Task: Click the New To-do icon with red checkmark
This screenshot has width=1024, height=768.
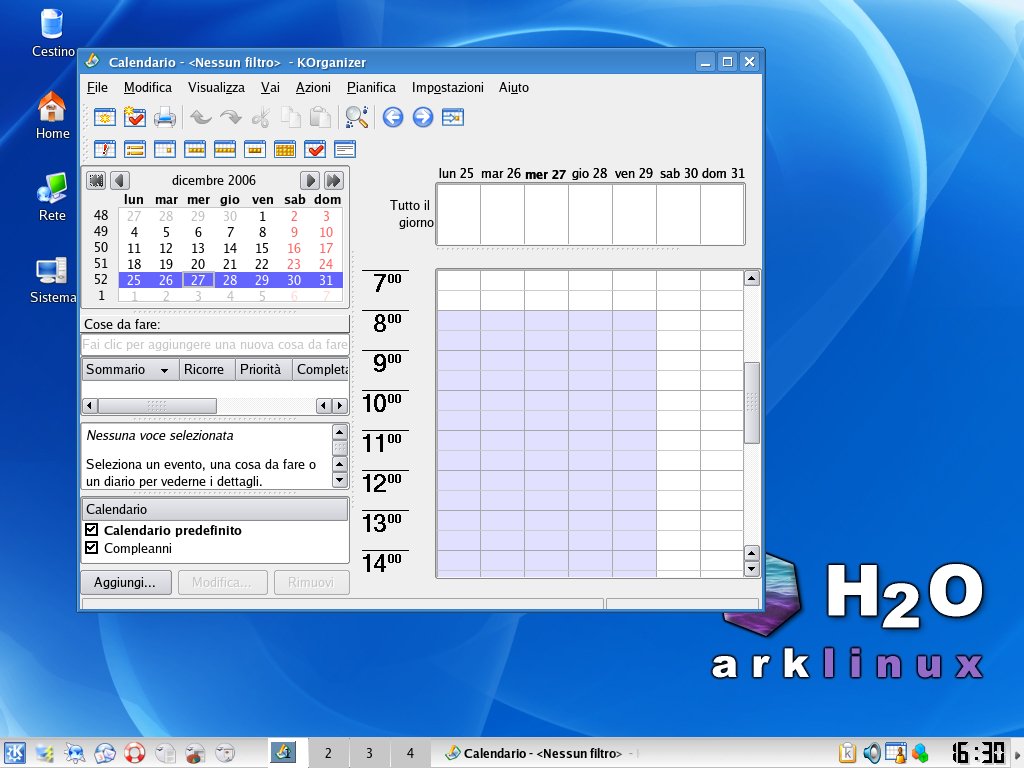Action: click(135, 118)
